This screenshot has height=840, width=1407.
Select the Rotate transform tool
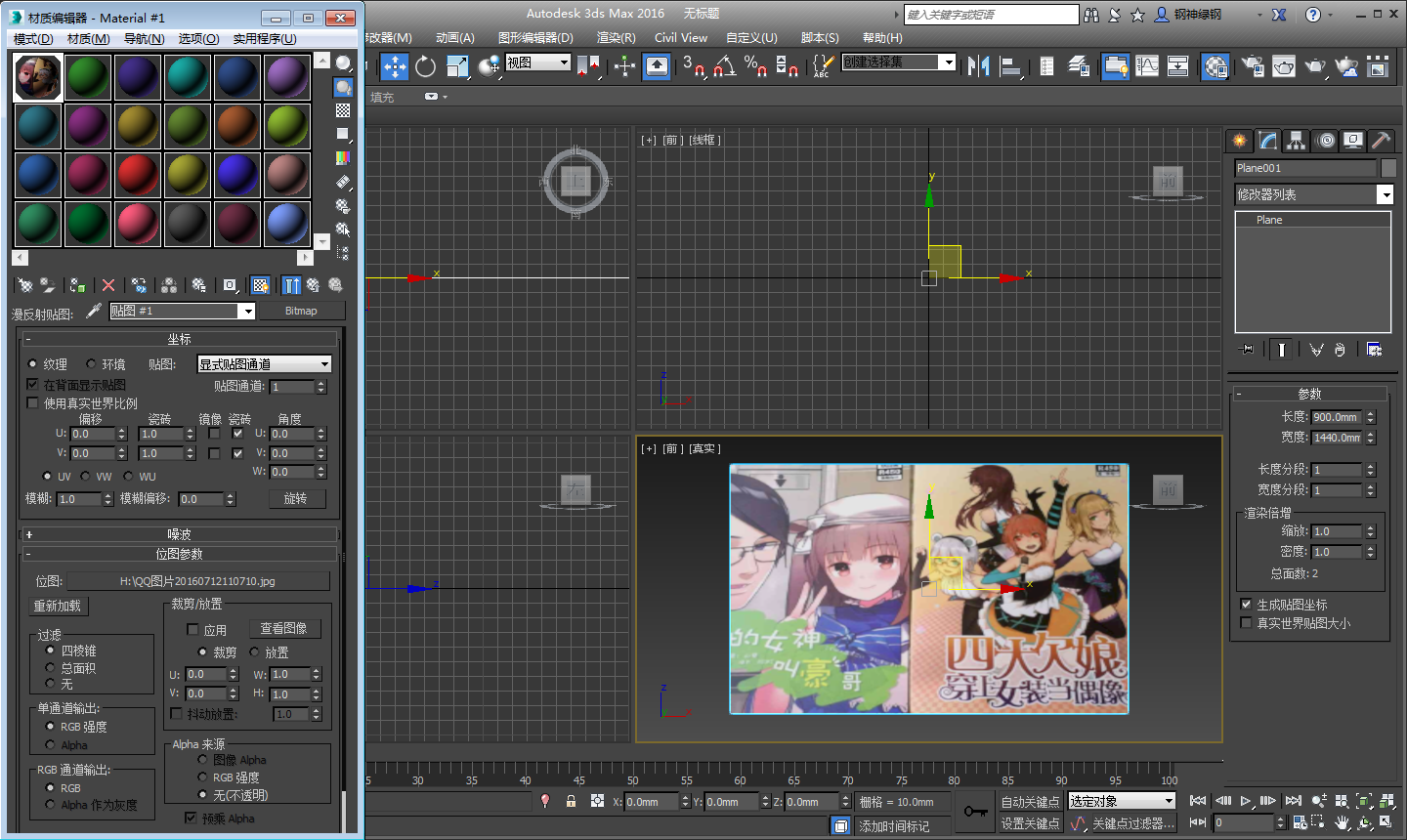pyautogui.click(x=425, y=66)
